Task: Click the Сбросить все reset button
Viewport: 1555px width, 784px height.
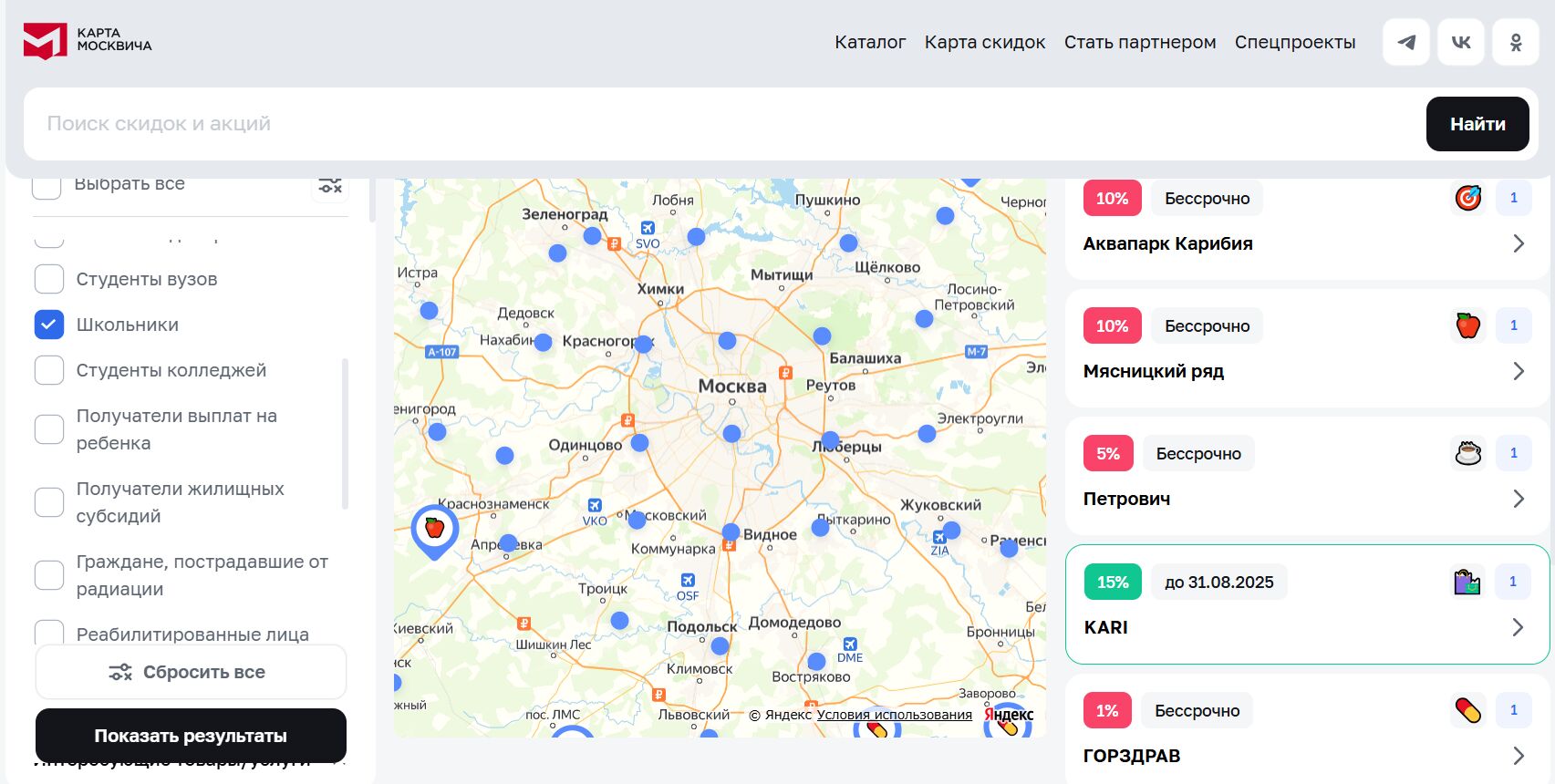Action: (x=191, y=672)
